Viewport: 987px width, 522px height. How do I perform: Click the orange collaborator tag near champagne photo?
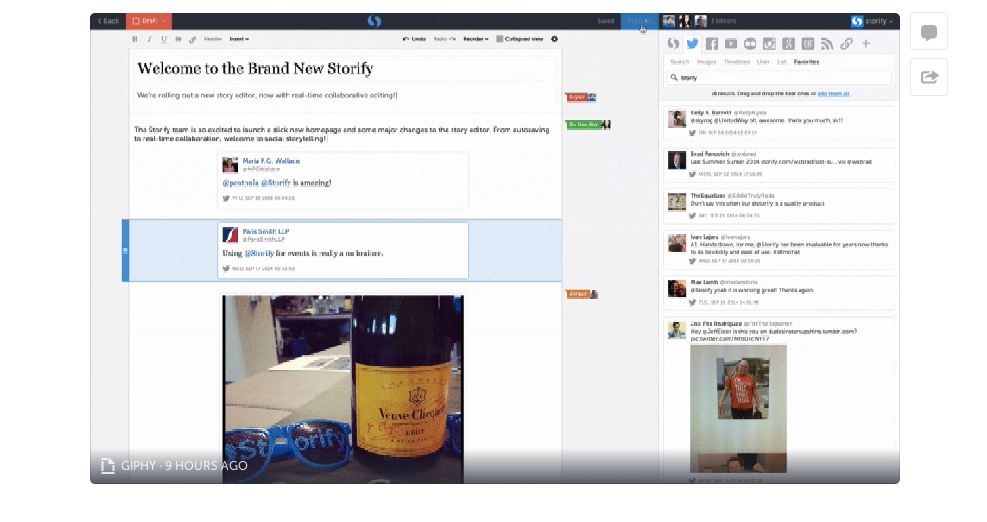click(582, 294)
